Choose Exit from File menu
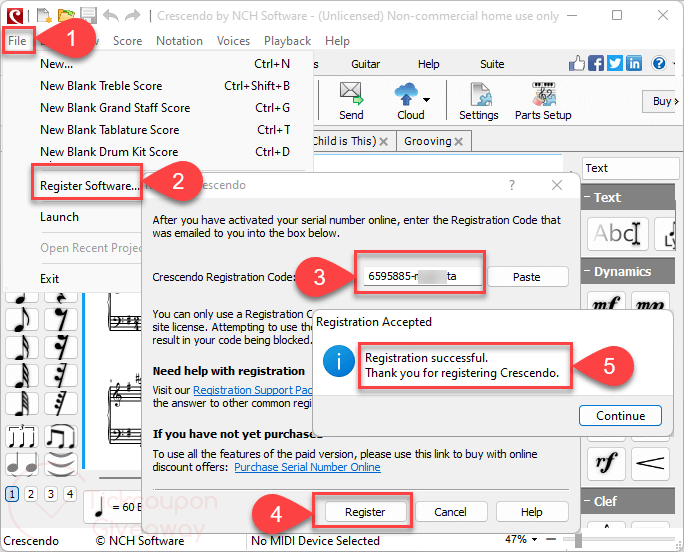This screenshot has height=552, width=684. click(x=50, y=279)
